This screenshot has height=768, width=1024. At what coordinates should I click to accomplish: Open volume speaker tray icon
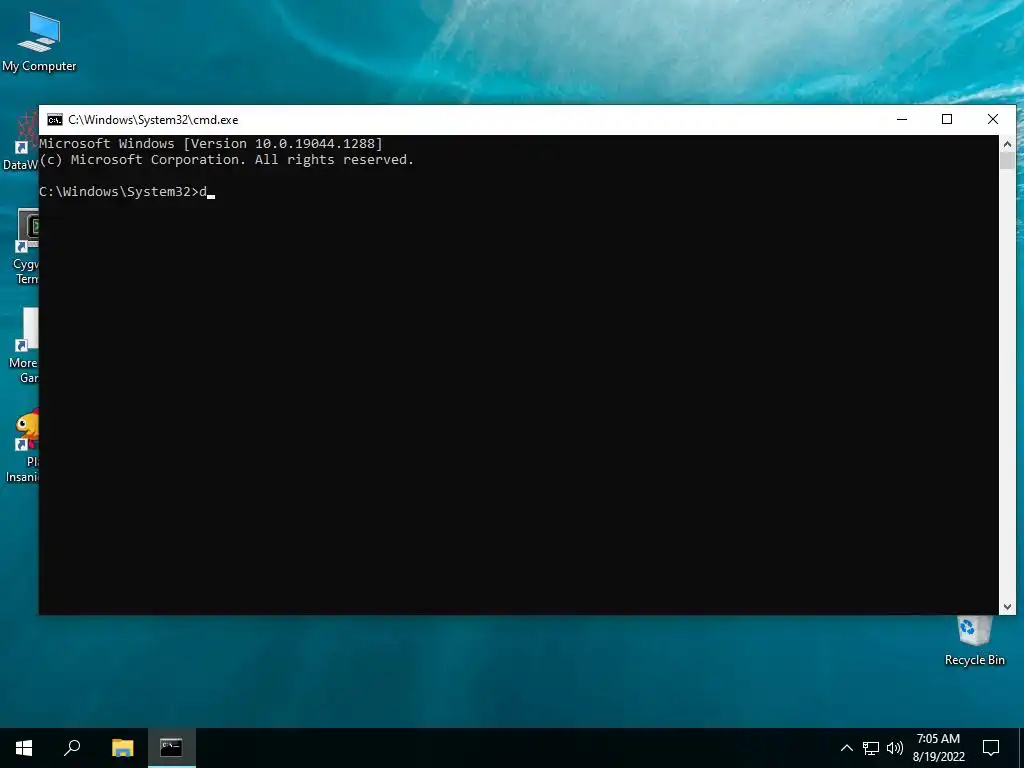pos(895,748)
